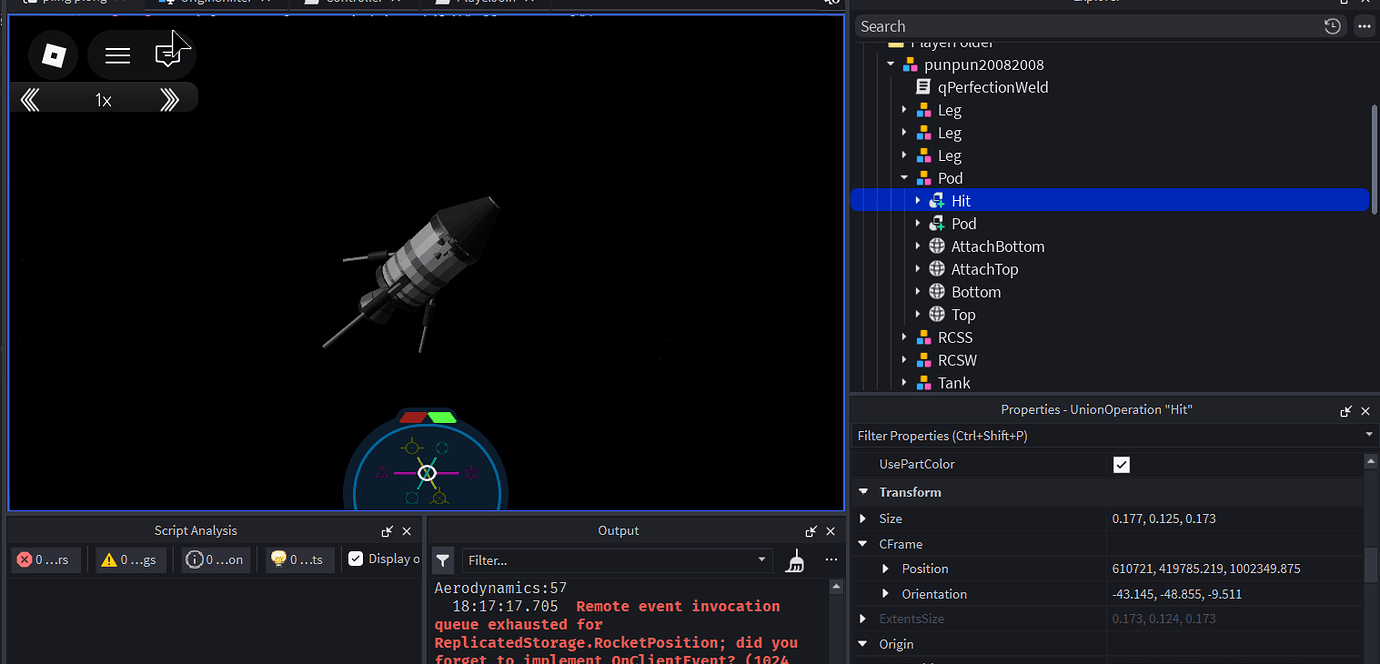
Task: Toggle the information filter in Script Analysis
Action: click(216, 560)
